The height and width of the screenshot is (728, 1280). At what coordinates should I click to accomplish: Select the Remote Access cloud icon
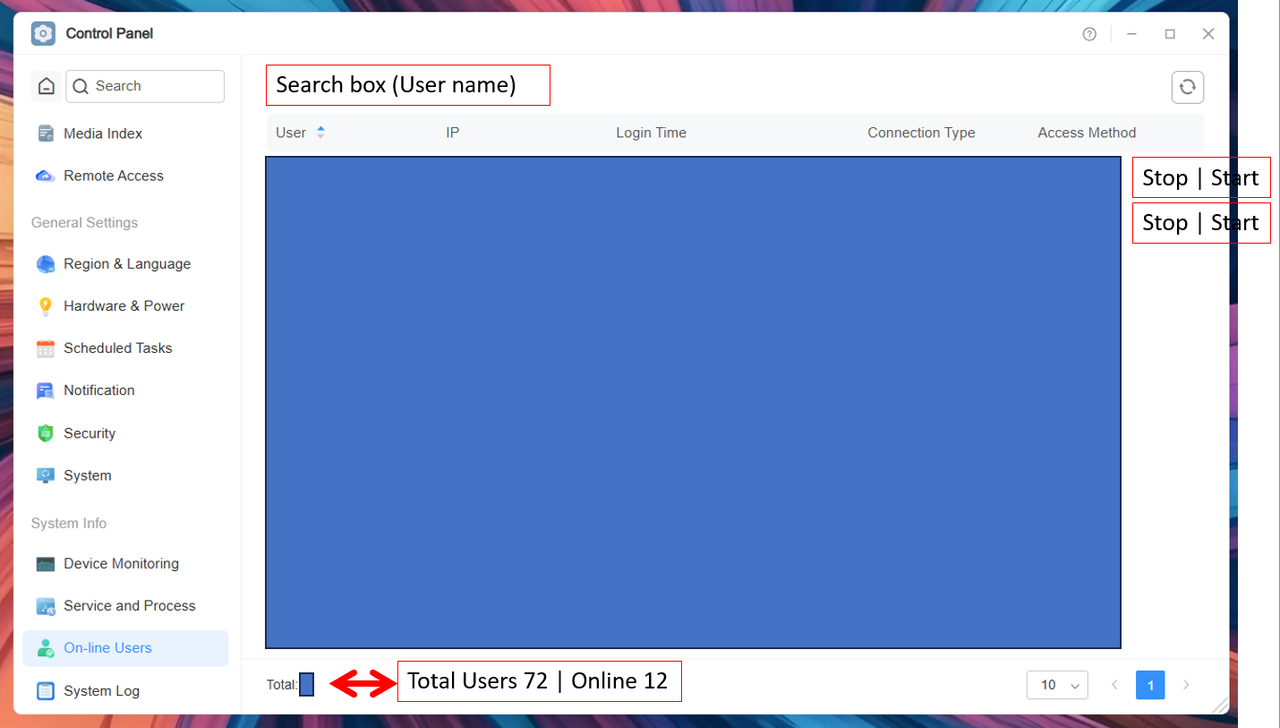point(45,176)
